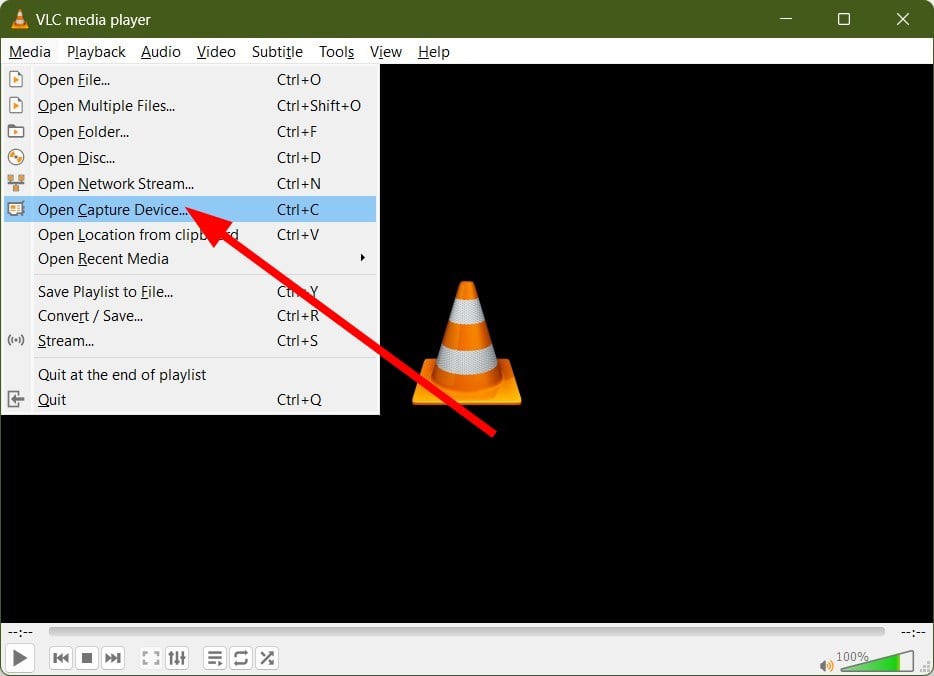Viewport: 934px width, 676px height.
Task: Click the large VLC cone in video area
Action: click(x=466, y=344)
